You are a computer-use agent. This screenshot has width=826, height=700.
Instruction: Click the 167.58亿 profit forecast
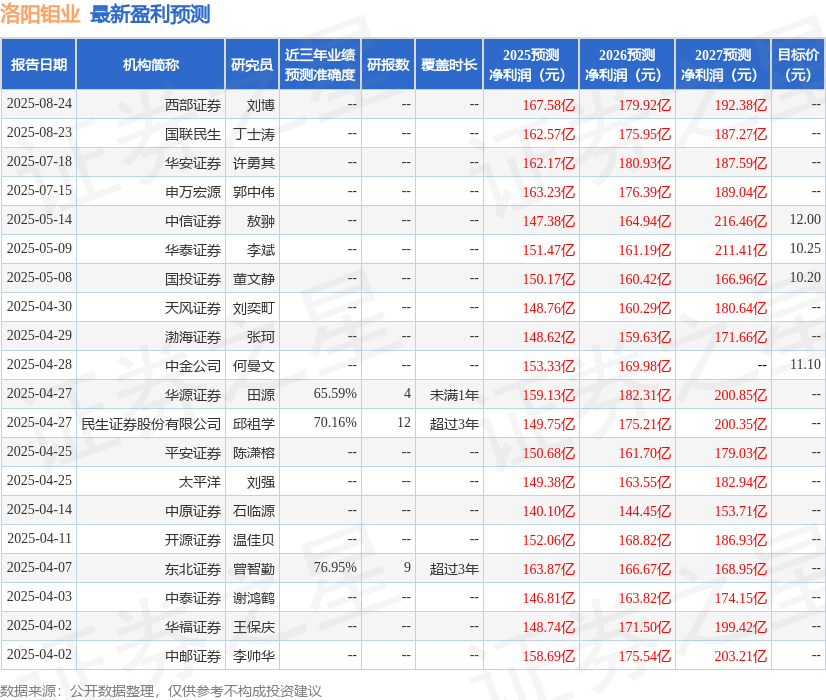click(x=548, y=105)
